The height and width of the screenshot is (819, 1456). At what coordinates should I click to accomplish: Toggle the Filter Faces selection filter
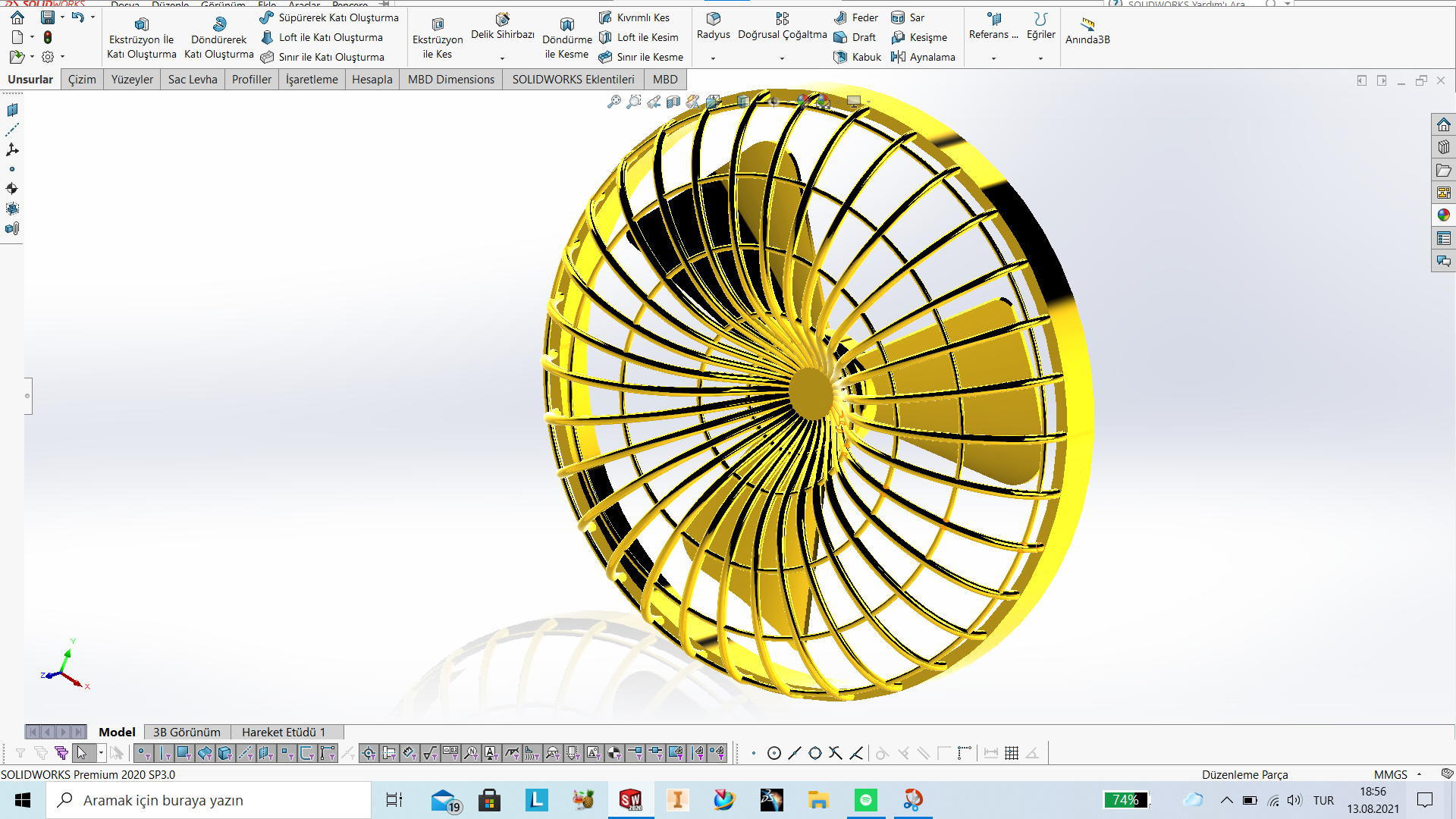[x=184, y=753]
